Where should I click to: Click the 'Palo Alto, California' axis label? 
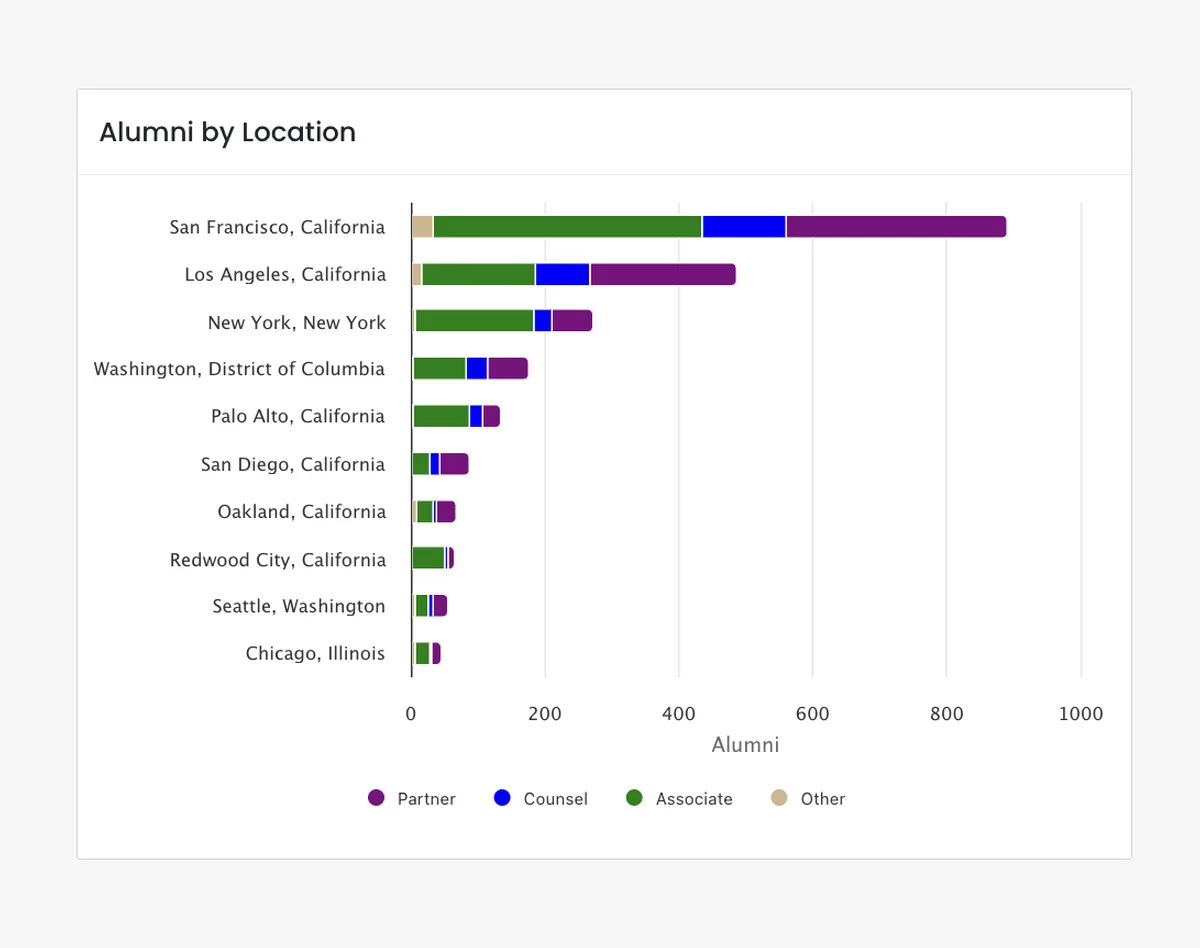[298, 416]
